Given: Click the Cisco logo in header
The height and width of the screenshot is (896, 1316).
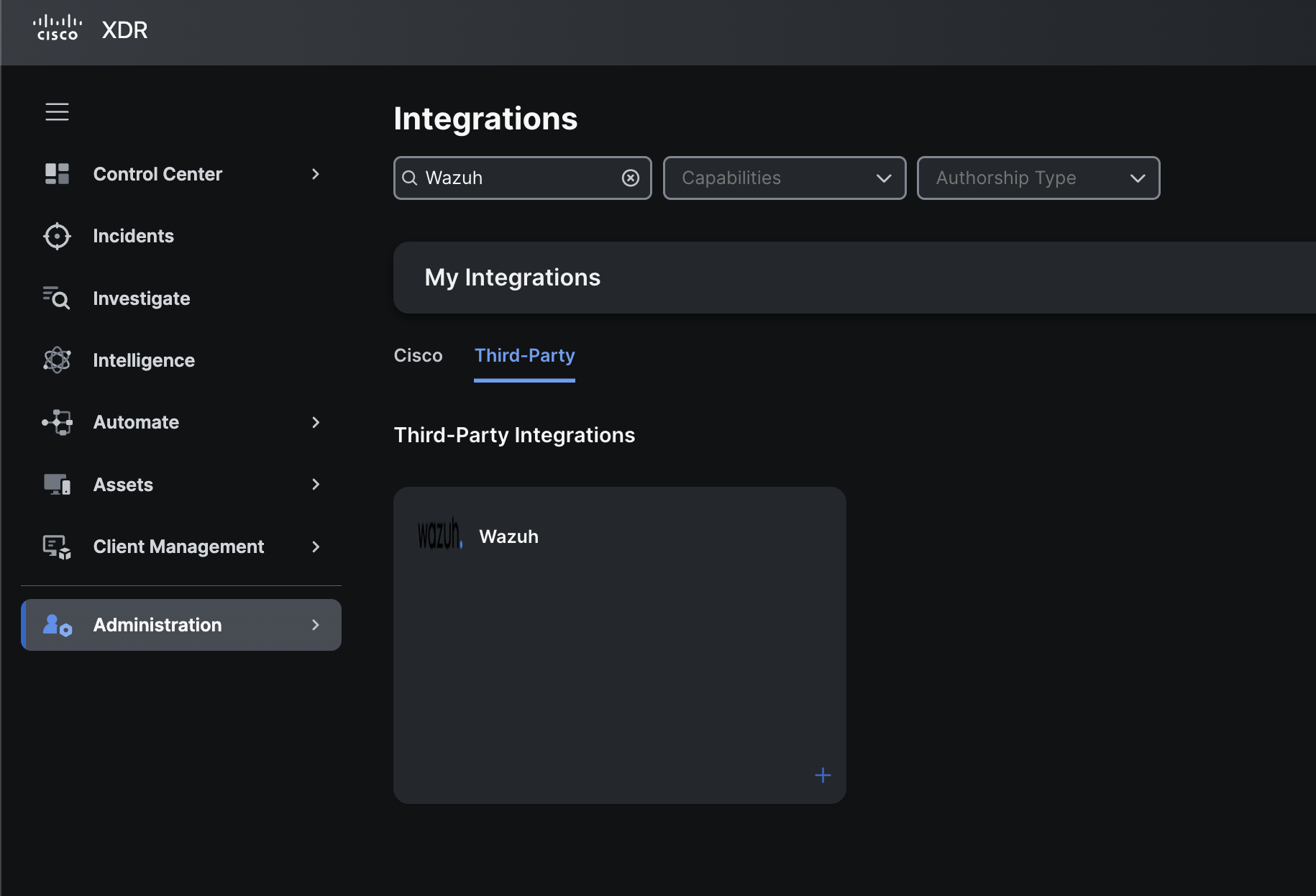Looking at the screenshot, I should 58,29.
